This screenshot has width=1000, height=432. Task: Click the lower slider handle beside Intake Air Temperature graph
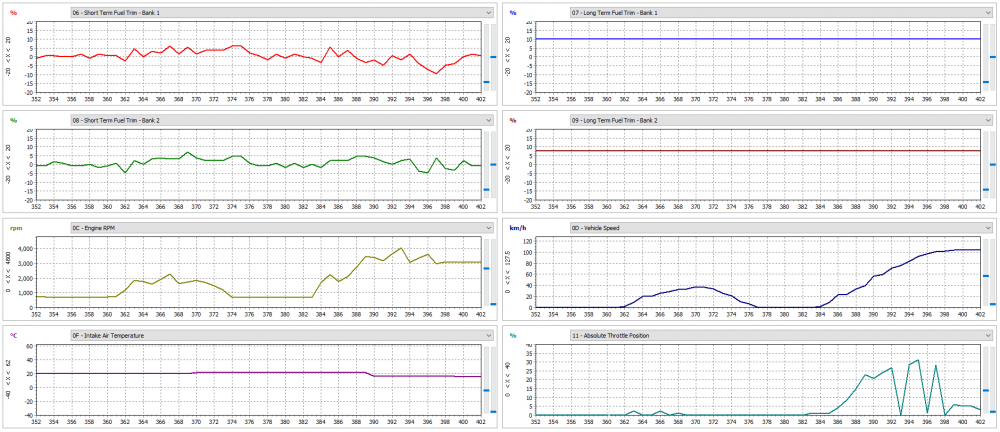[x=493, y=412]
